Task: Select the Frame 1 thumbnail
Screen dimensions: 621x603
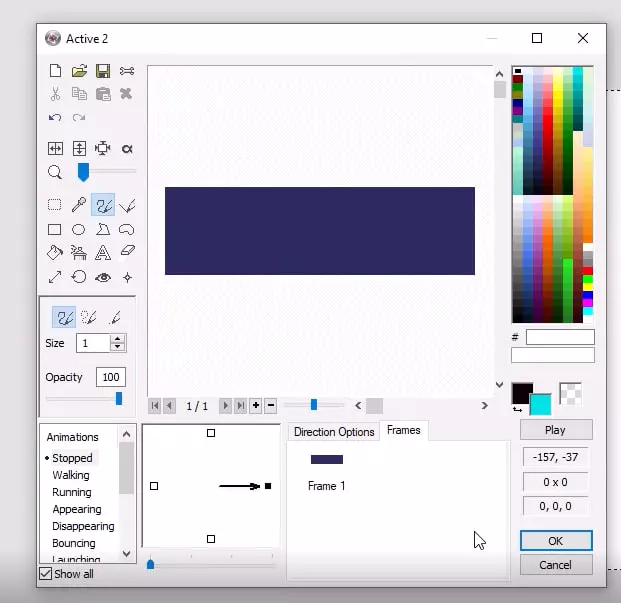Action: click(x=327, y=459)
